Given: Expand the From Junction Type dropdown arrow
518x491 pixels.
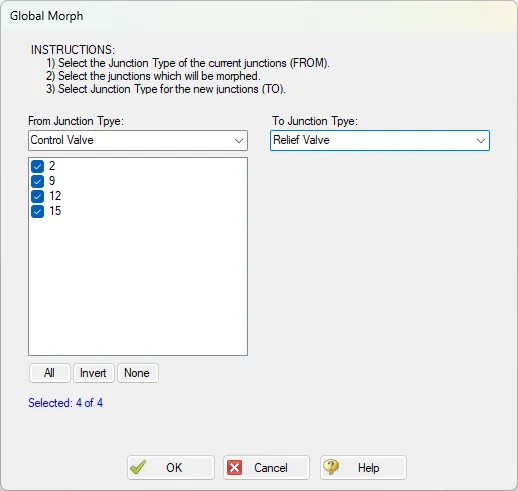Looking at the screenshot, I should coord(239,141).
